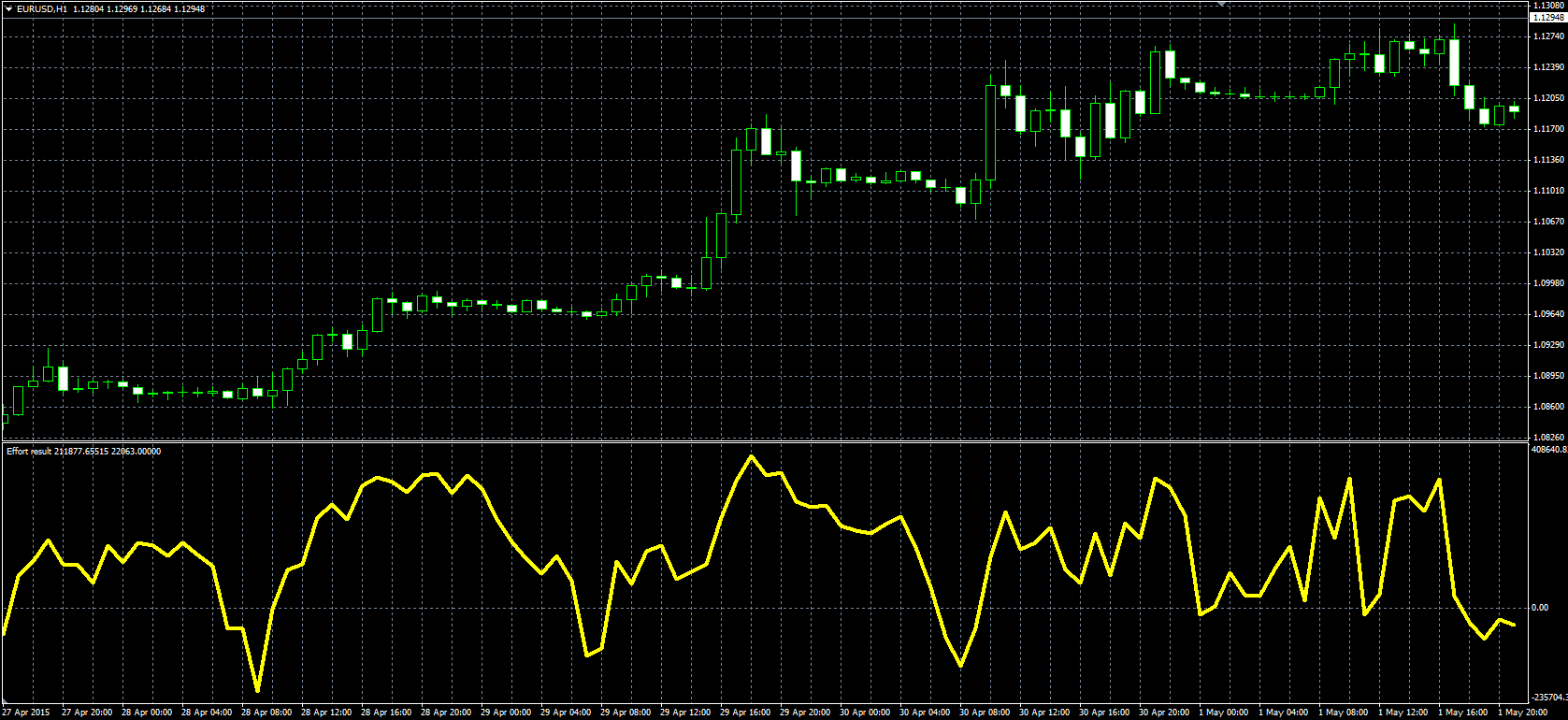This screenshot has width=1568, height=720.
Task: Click price scale value 1.11010
Action: click(x=1549, y=191)
